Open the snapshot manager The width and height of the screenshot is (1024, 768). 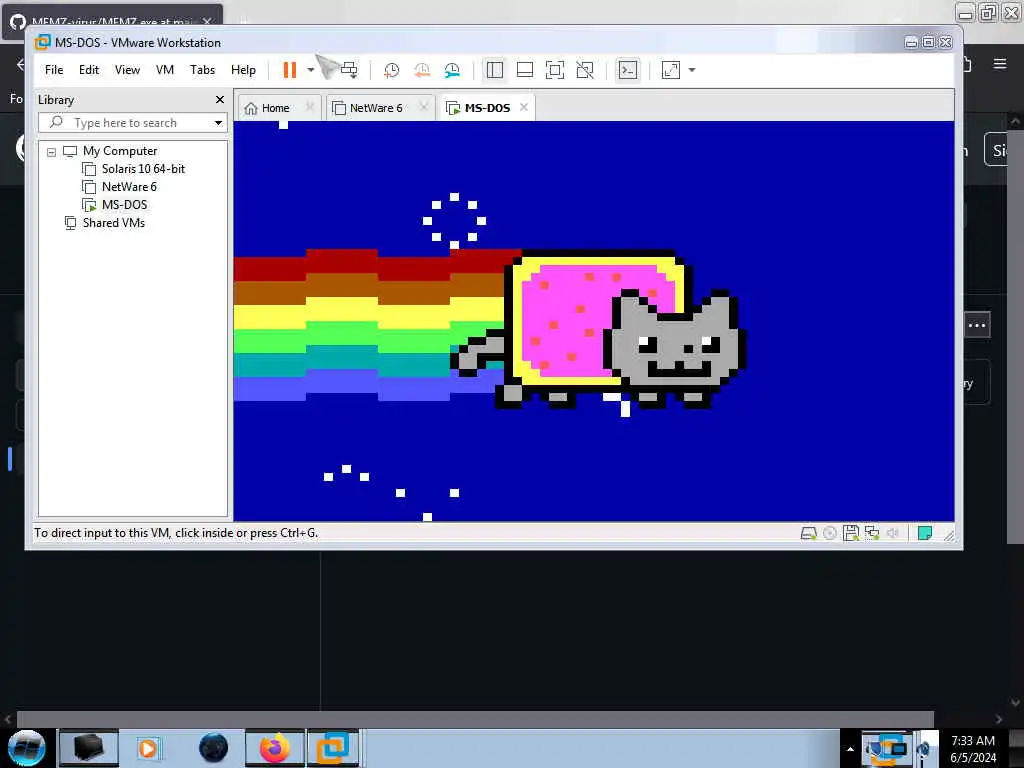(452, 70)
